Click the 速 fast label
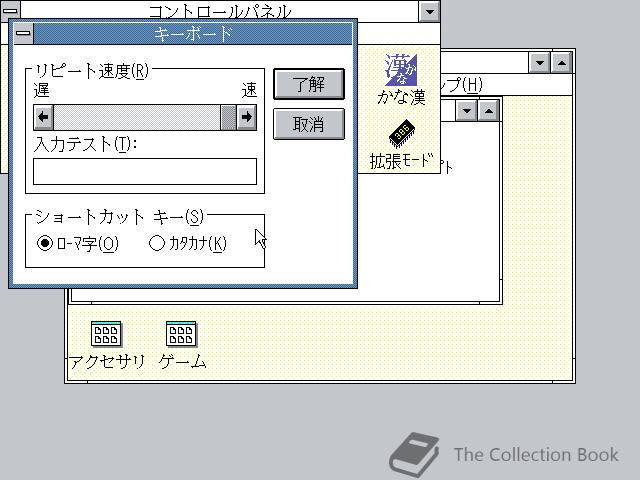Viewport: 640px width, 480px height. (249, 90)
